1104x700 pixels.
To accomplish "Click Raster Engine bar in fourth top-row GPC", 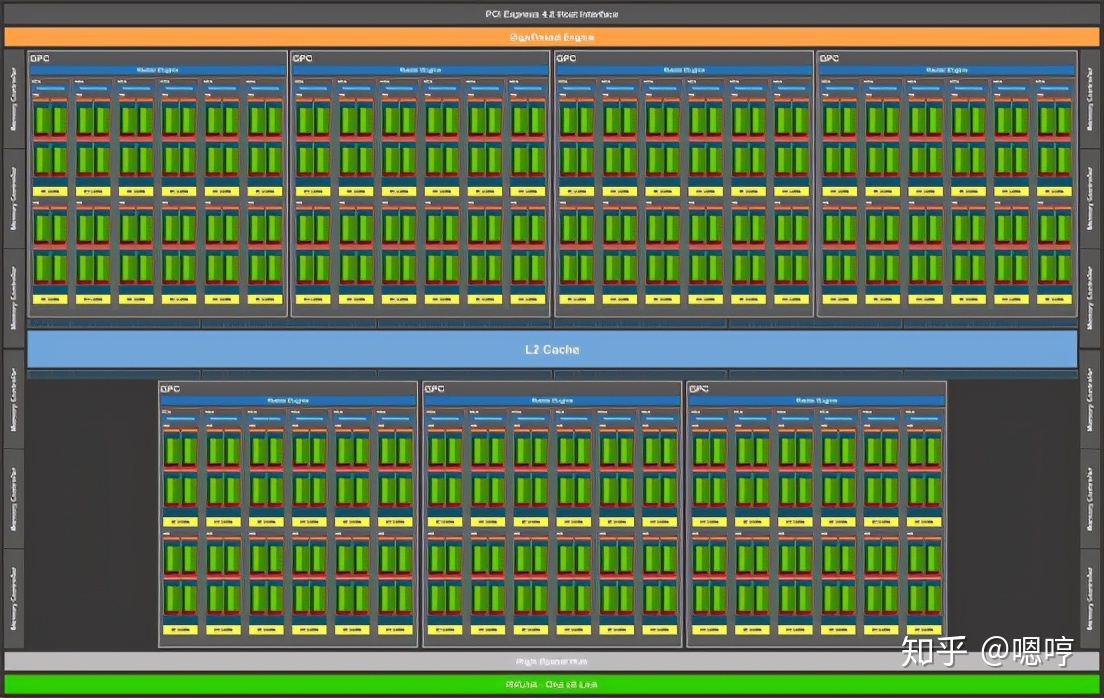I will click(x=946, y=70).
